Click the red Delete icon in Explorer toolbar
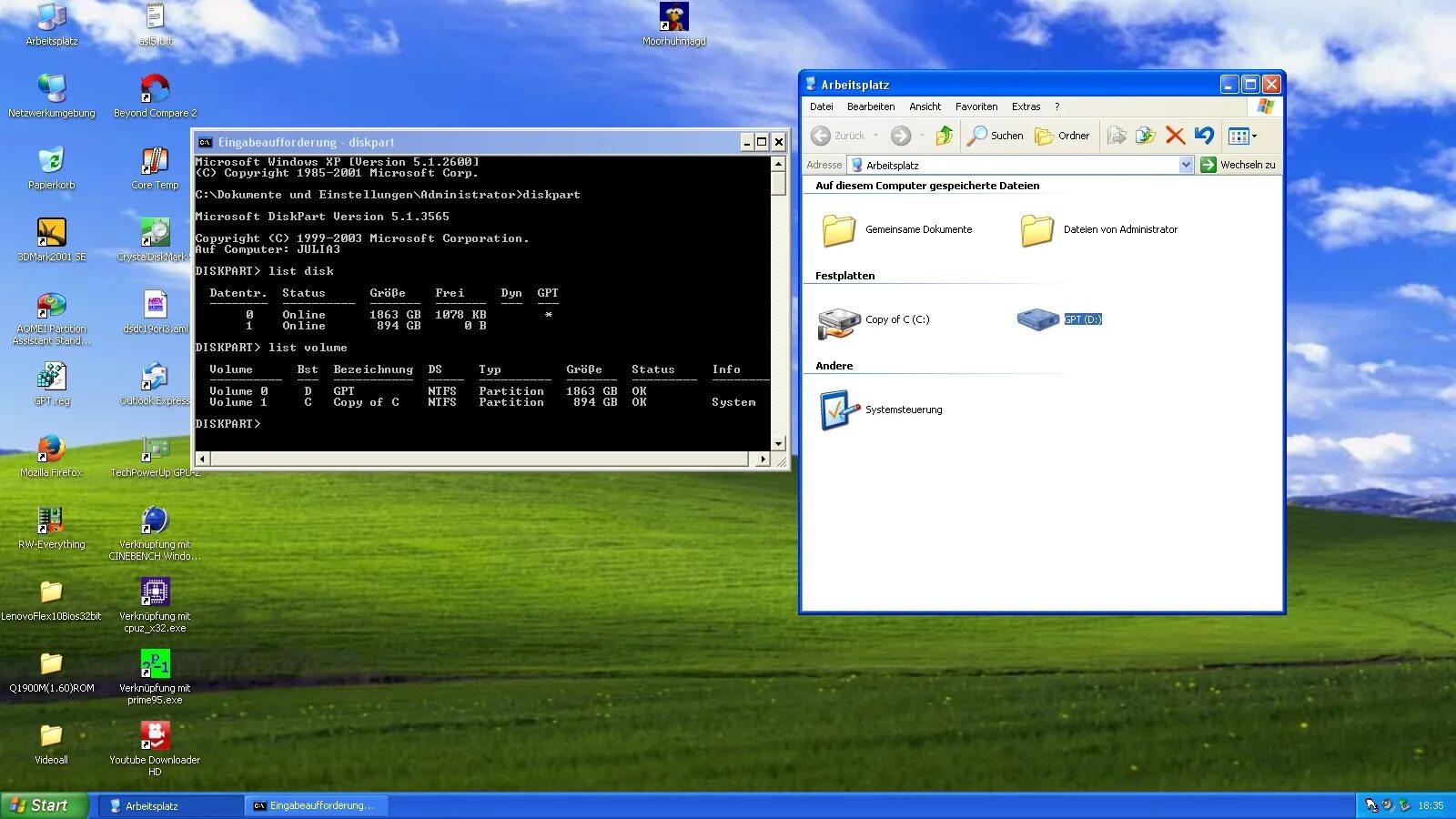This screenshot has height=819, width=1456. coord(1175,136)
